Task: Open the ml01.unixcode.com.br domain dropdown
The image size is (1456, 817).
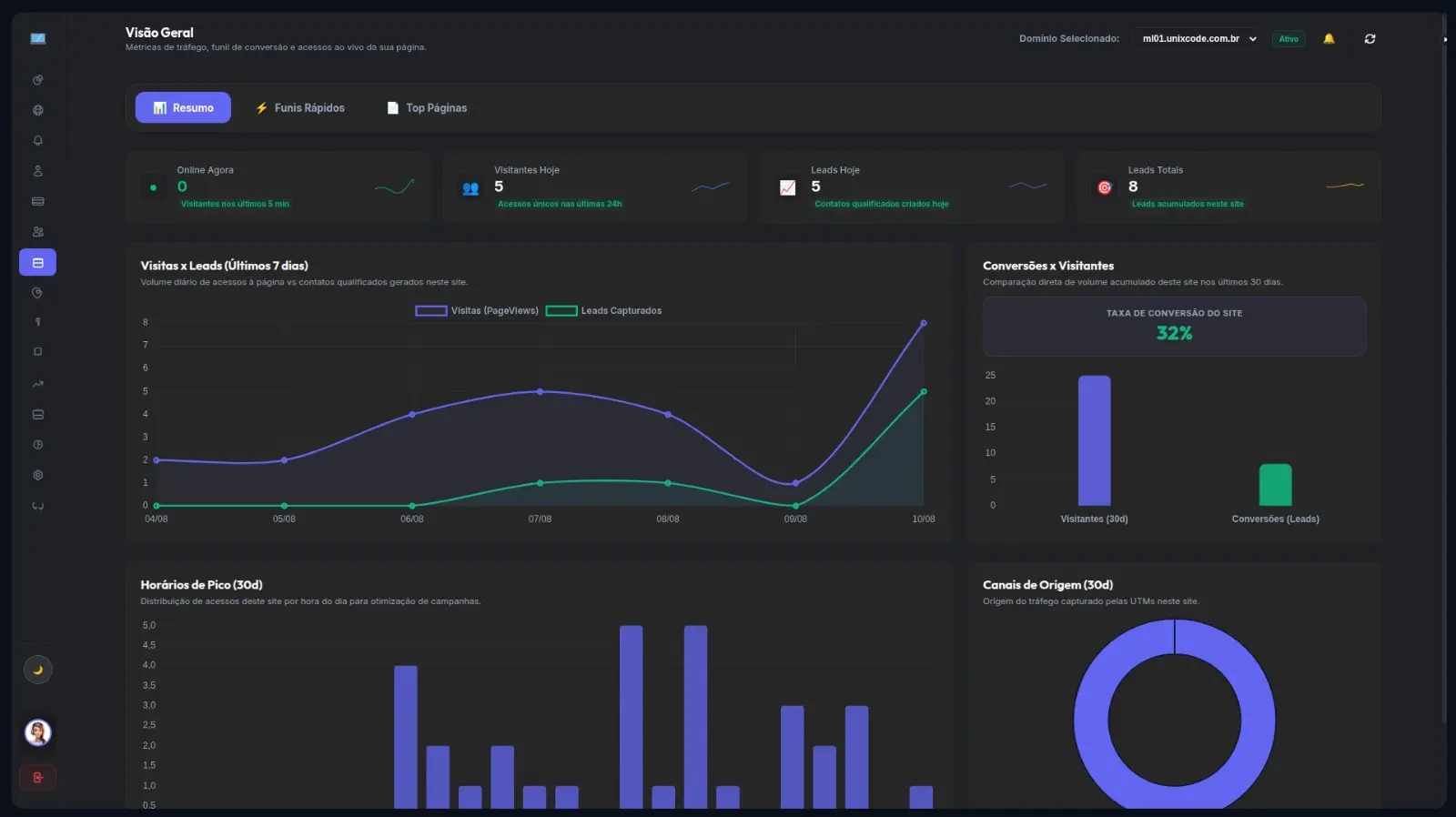Action: [x=1198, y=38]
